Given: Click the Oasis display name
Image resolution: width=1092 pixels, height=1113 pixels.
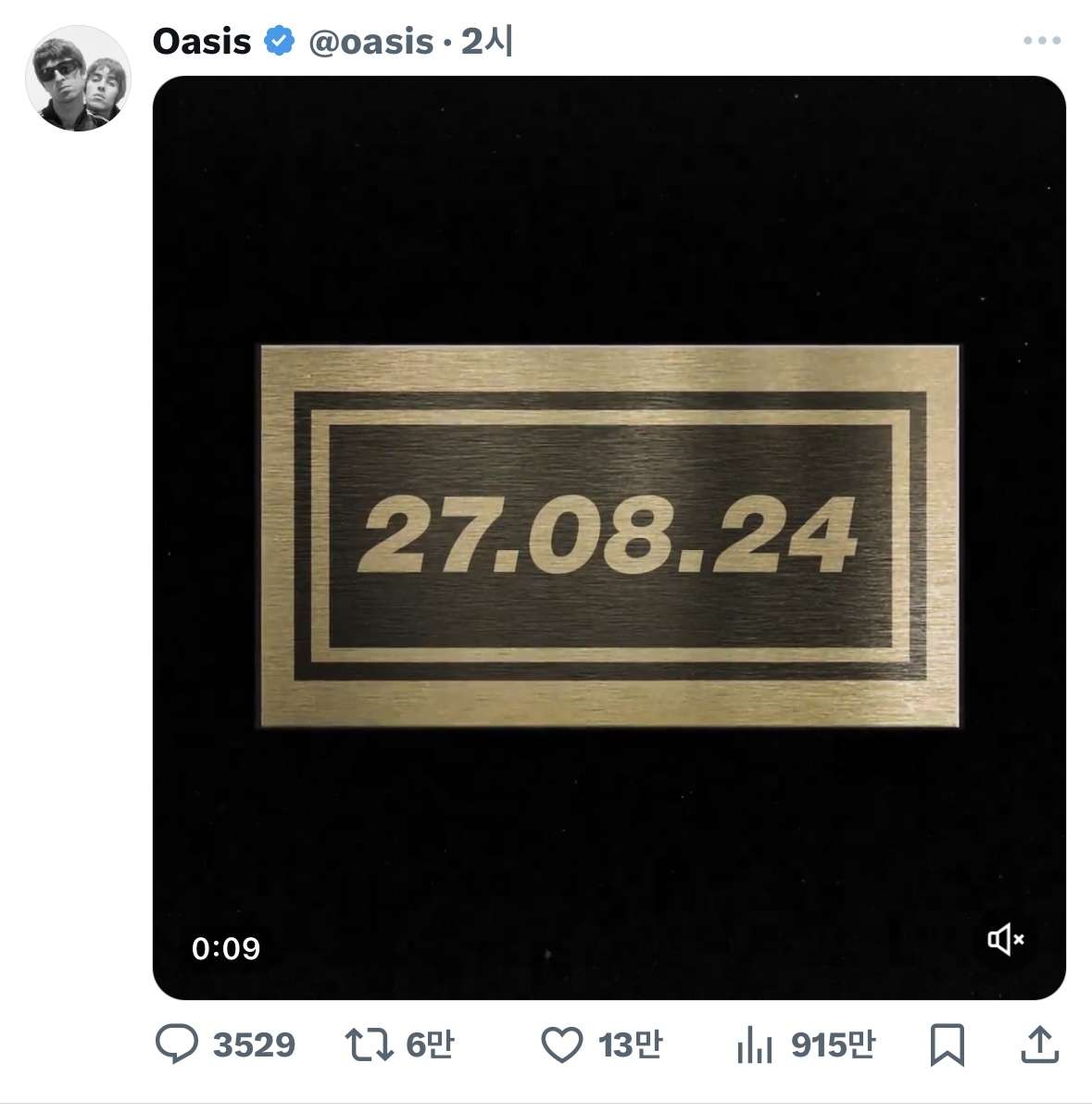Looking at the screenshot, I should (x=202, y=42).
